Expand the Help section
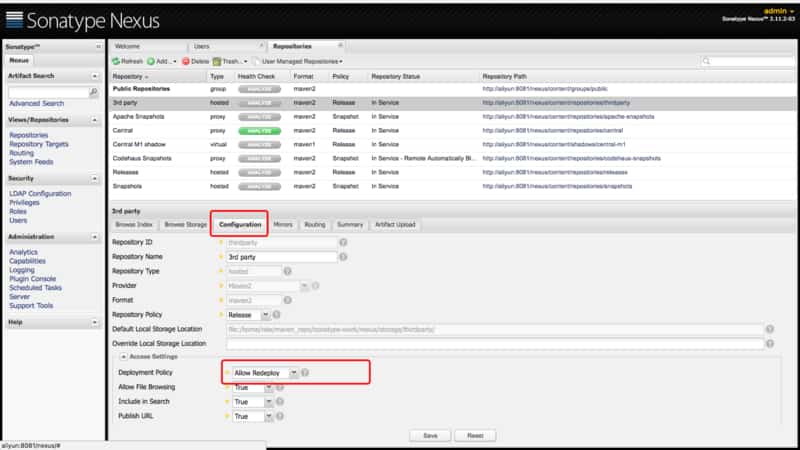The image size is (800, 450). click(94, 322)
